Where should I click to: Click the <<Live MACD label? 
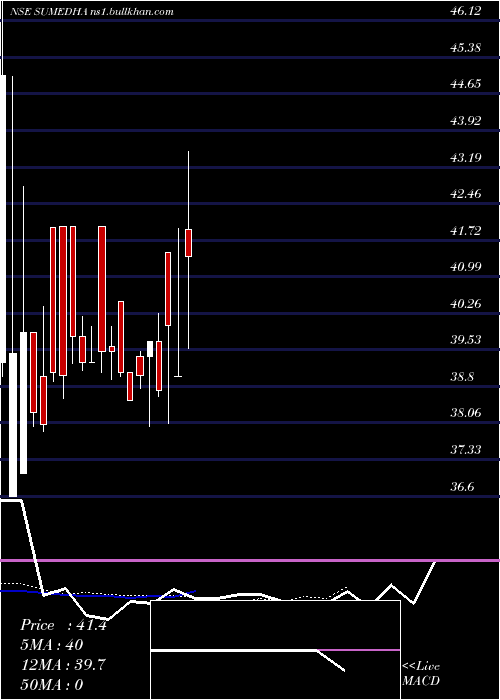[x=421, y=674]
